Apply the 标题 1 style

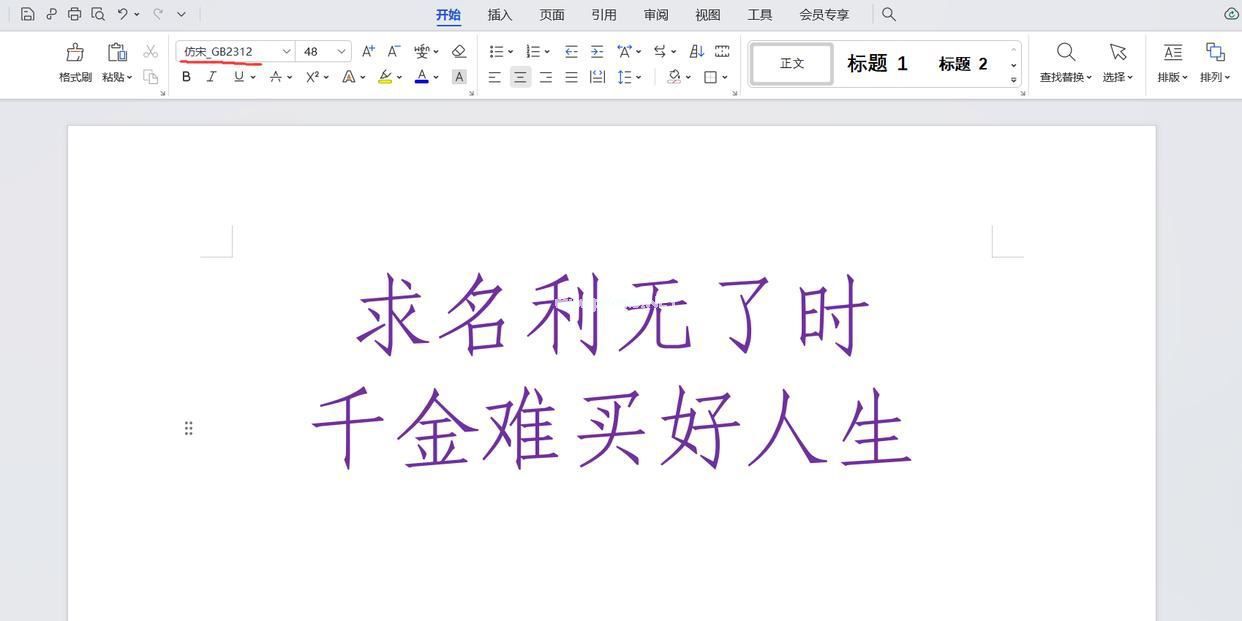(877, 63)
